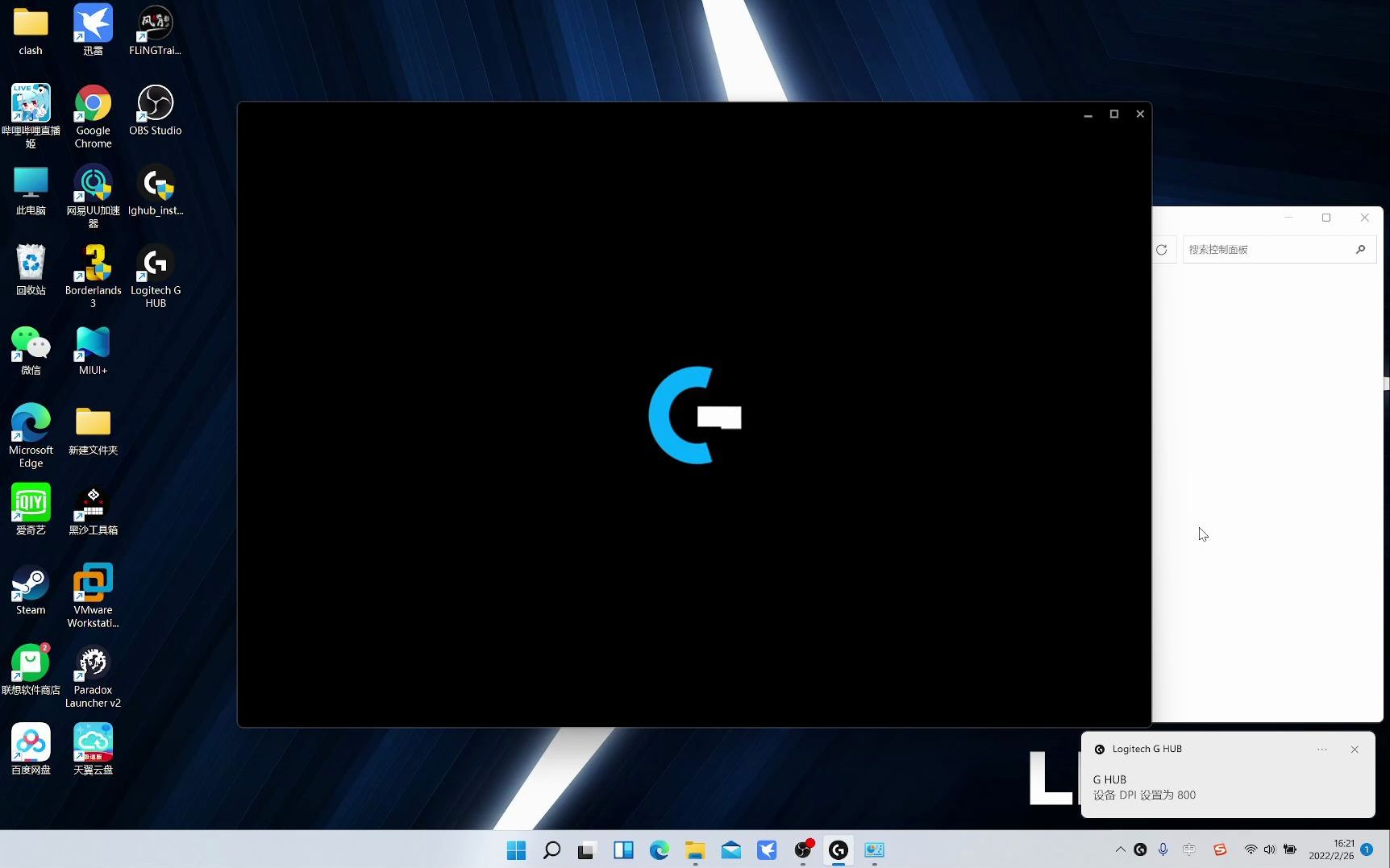Close the Control Panel window
This screenshot has height=868, width=1390.
pos(1365,218)
